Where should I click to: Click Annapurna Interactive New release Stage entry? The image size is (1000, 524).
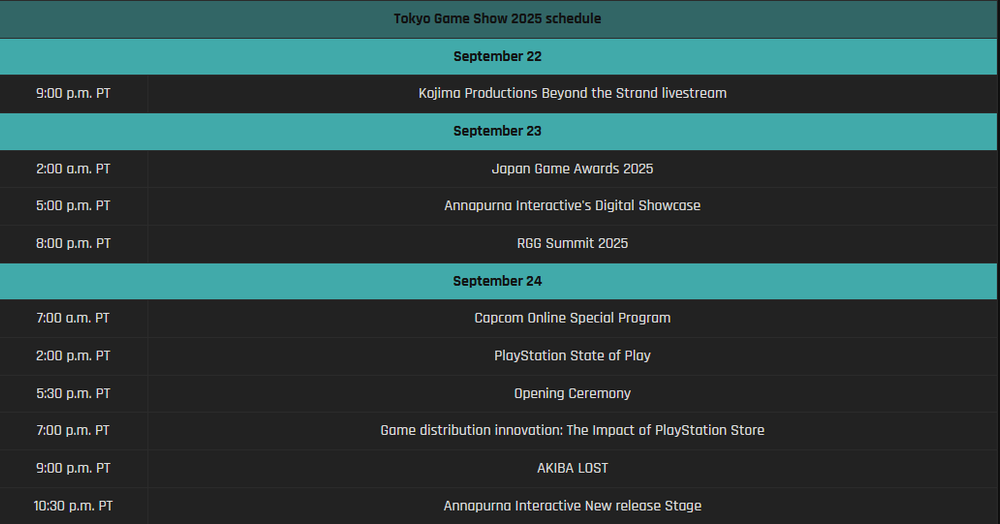[x=572, y=506]
